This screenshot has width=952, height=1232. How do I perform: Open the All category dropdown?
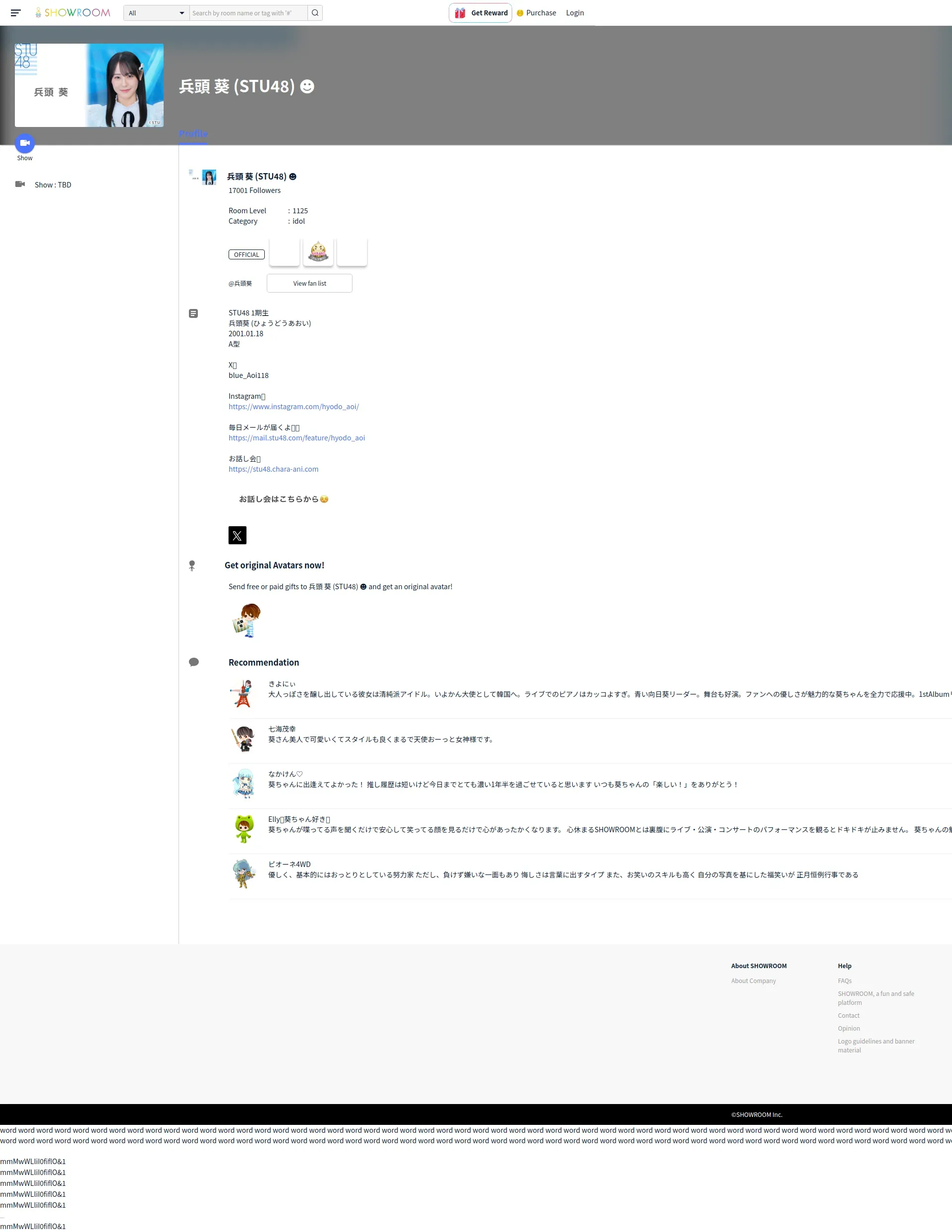[x=156, y=13]
